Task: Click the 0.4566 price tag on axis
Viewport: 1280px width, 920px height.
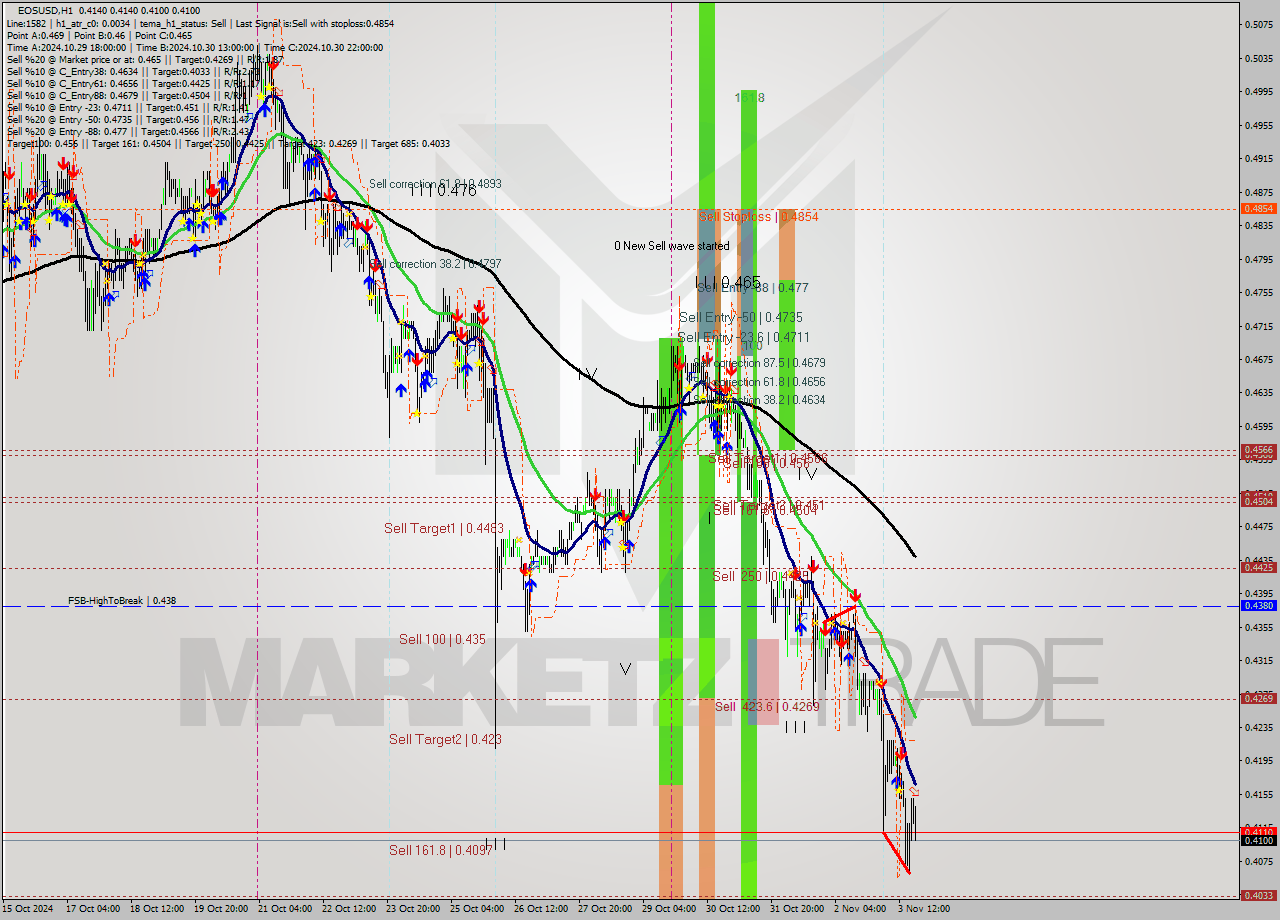Action: (1258, 450)
